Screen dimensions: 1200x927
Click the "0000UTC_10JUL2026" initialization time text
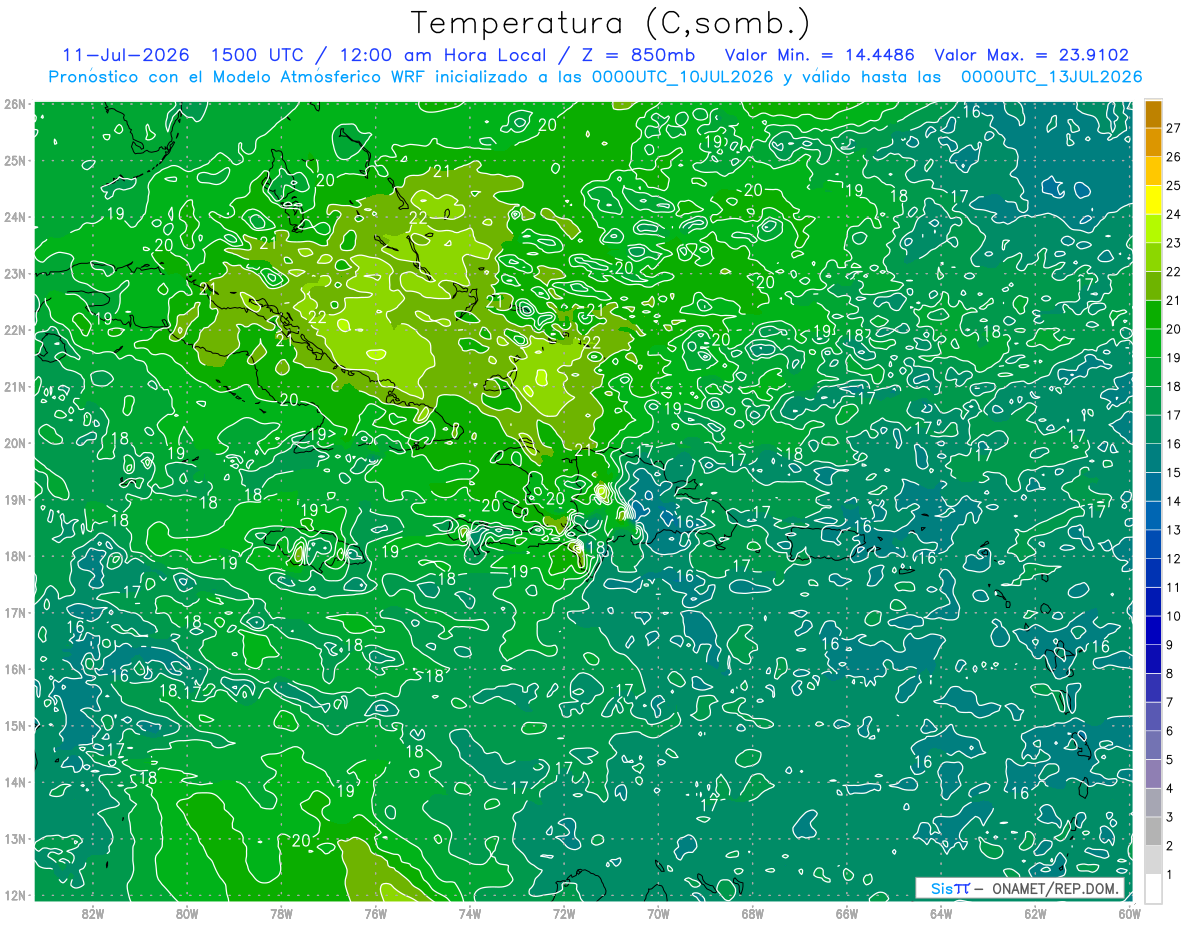click(683, 77)
